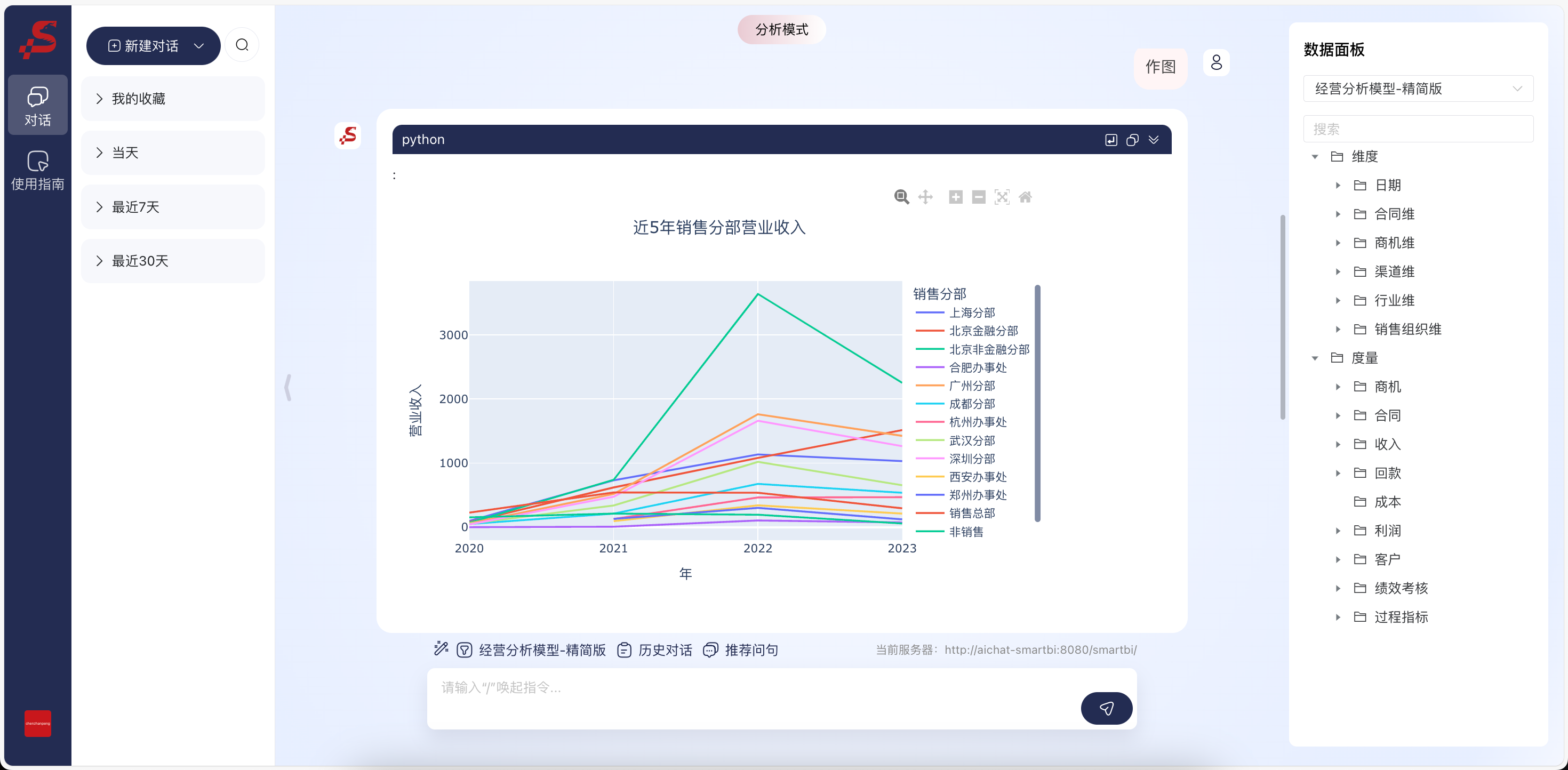Click server link http://aichat-smartbi:8080/smartbi/
Image resolution: width=1568 pixels, height=770 pixels.
(1040, 649)
